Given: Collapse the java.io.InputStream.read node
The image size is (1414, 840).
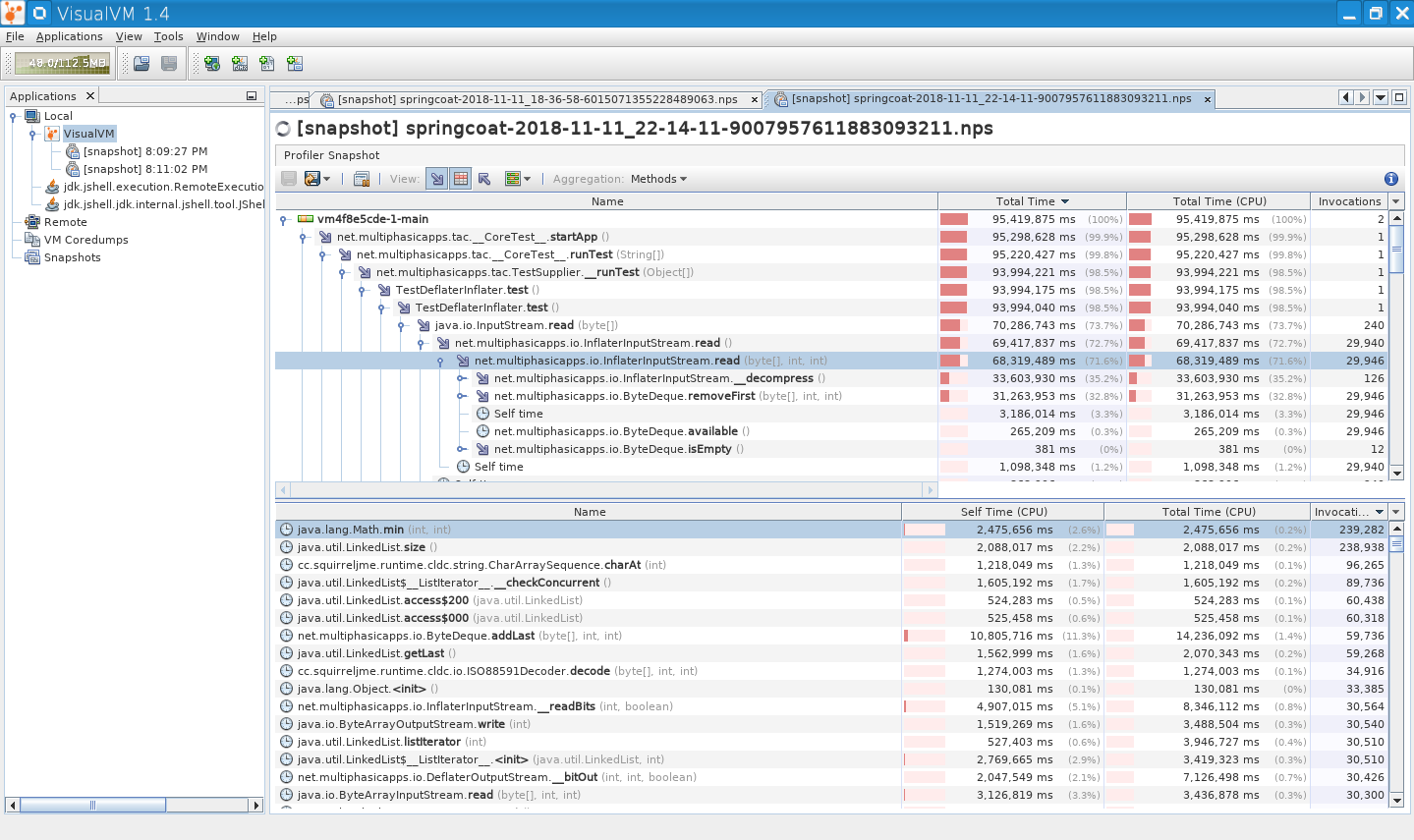Looking at the screenshot, I should click(402, 325).
